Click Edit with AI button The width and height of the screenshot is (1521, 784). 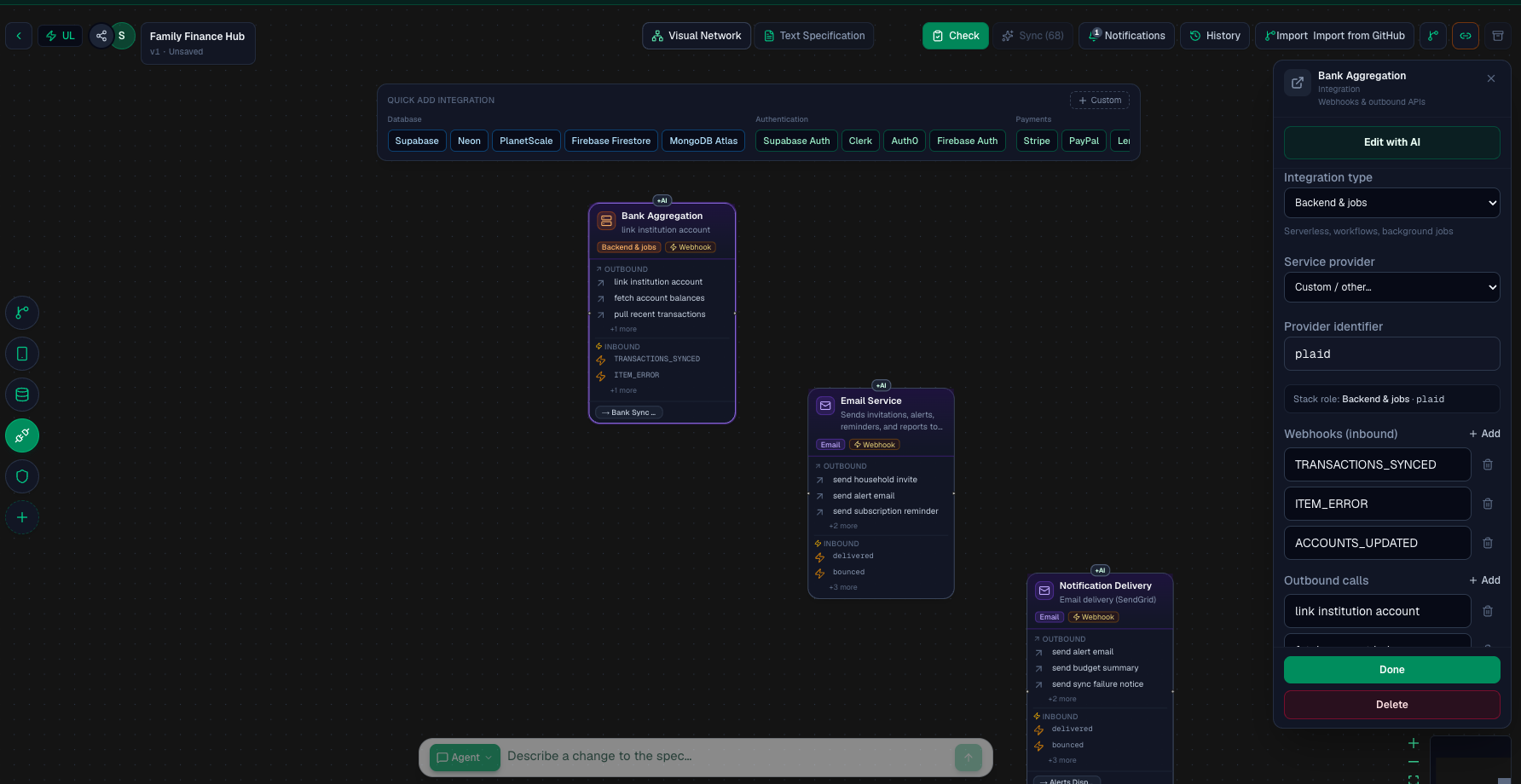(x=1392, y=142)
